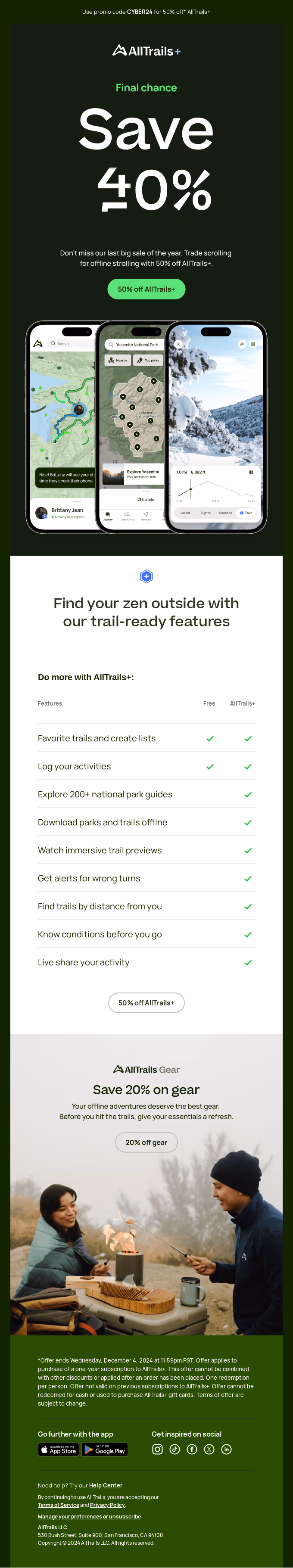Screen dimensions: 293x1568
Task: Open AllTrails on Instagram
Action: pyautogui.click(x=157, y=1449)
